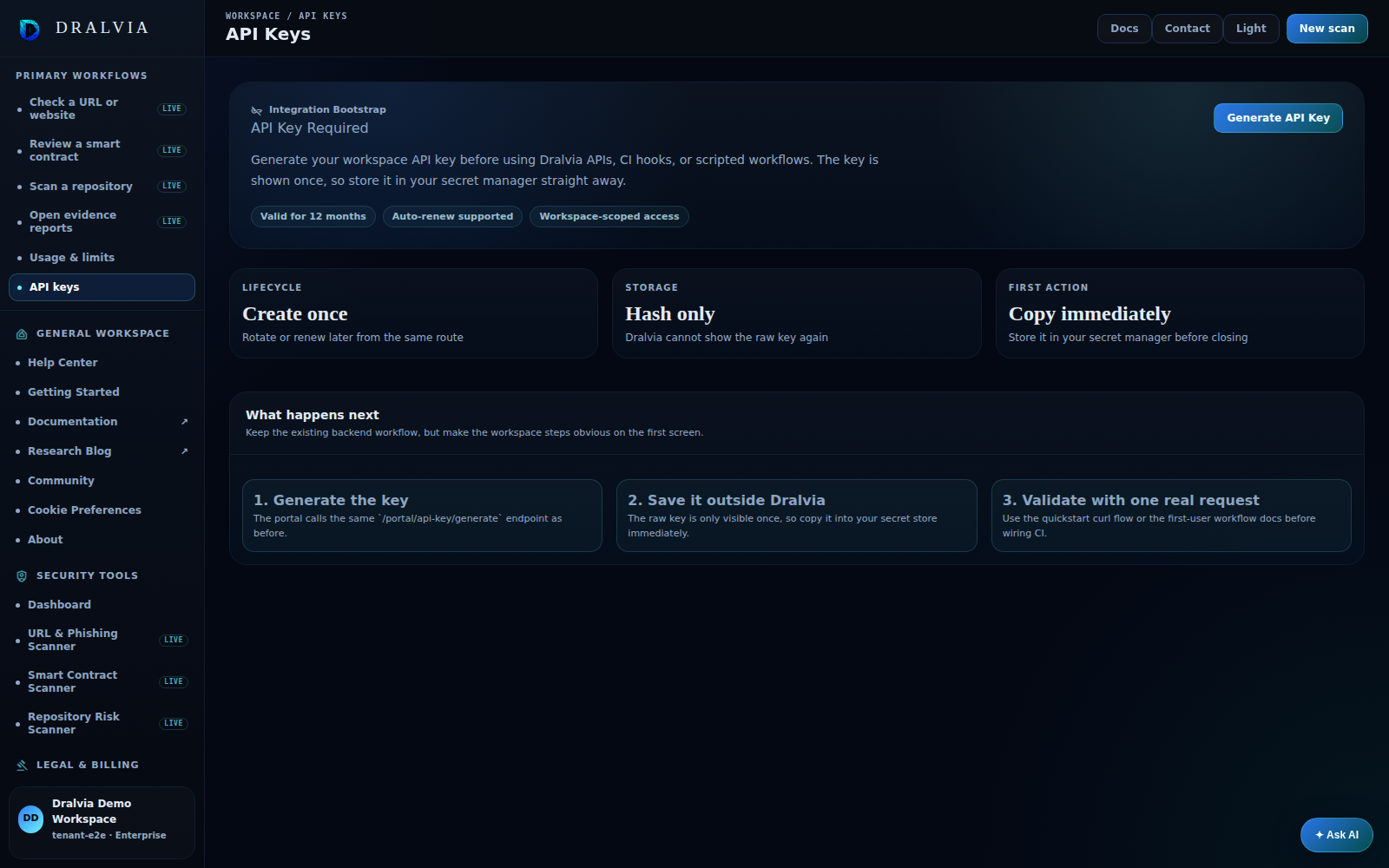
Task: Click the 3. Validate with one real request card
Action: (x=1171, y=516)
